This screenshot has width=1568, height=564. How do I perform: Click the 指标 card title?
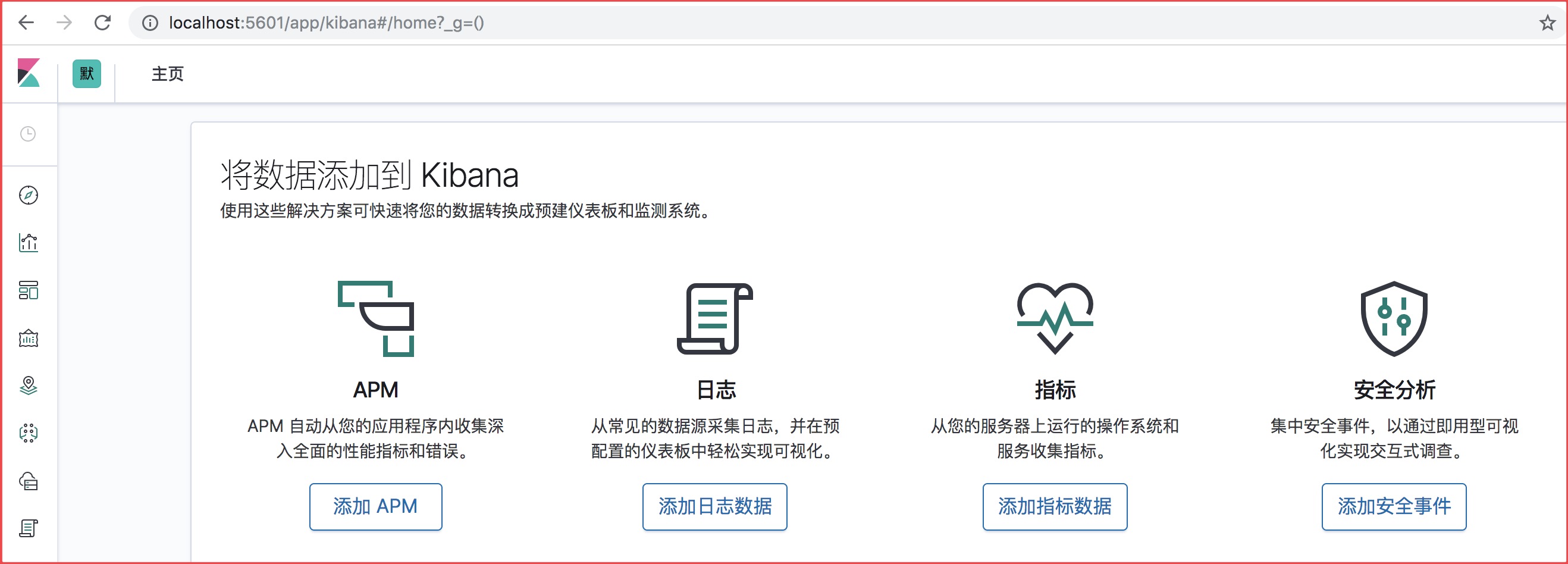coord(1055,390)
